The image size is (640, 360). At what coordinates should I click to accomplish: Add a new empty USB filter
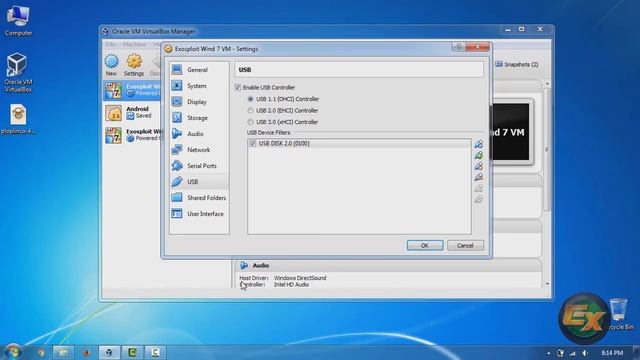coord(478,144)
